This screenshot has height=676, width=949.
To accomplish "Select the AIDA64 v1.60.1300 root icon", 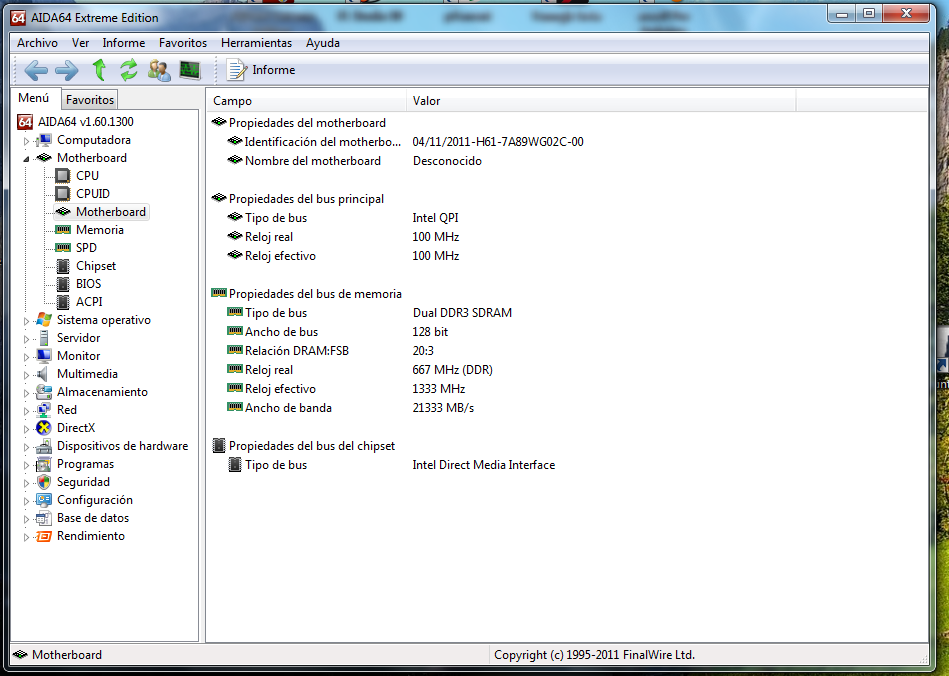I will [x=25, y=122].
